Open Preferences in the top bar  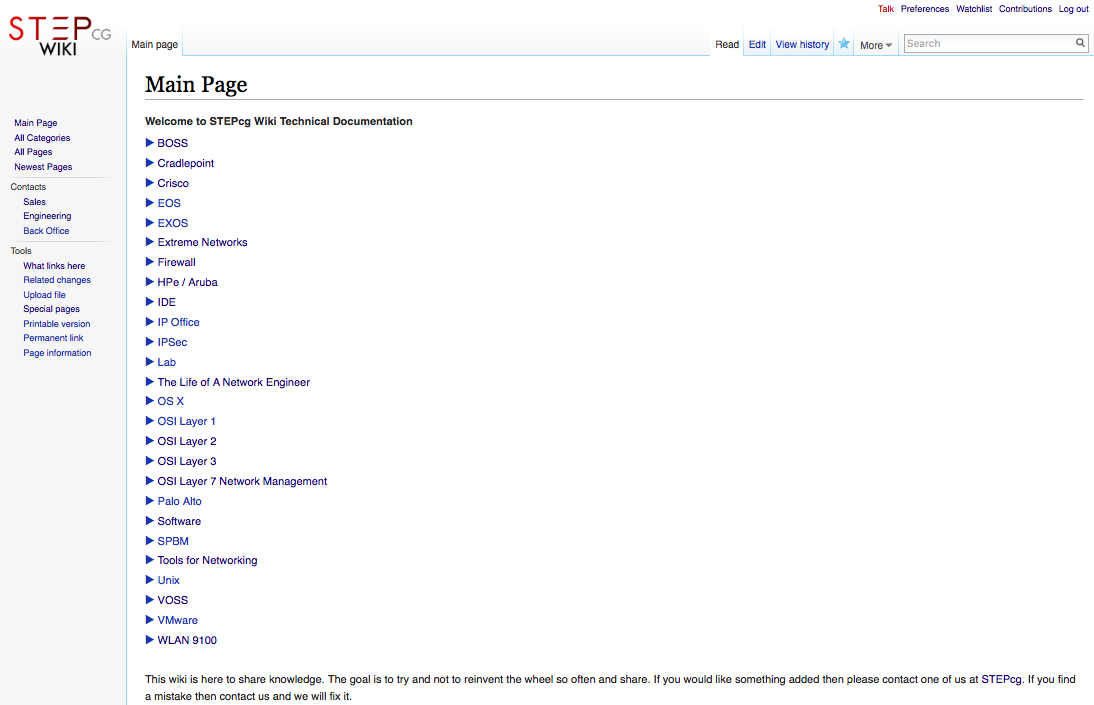(x=924, y=9)
